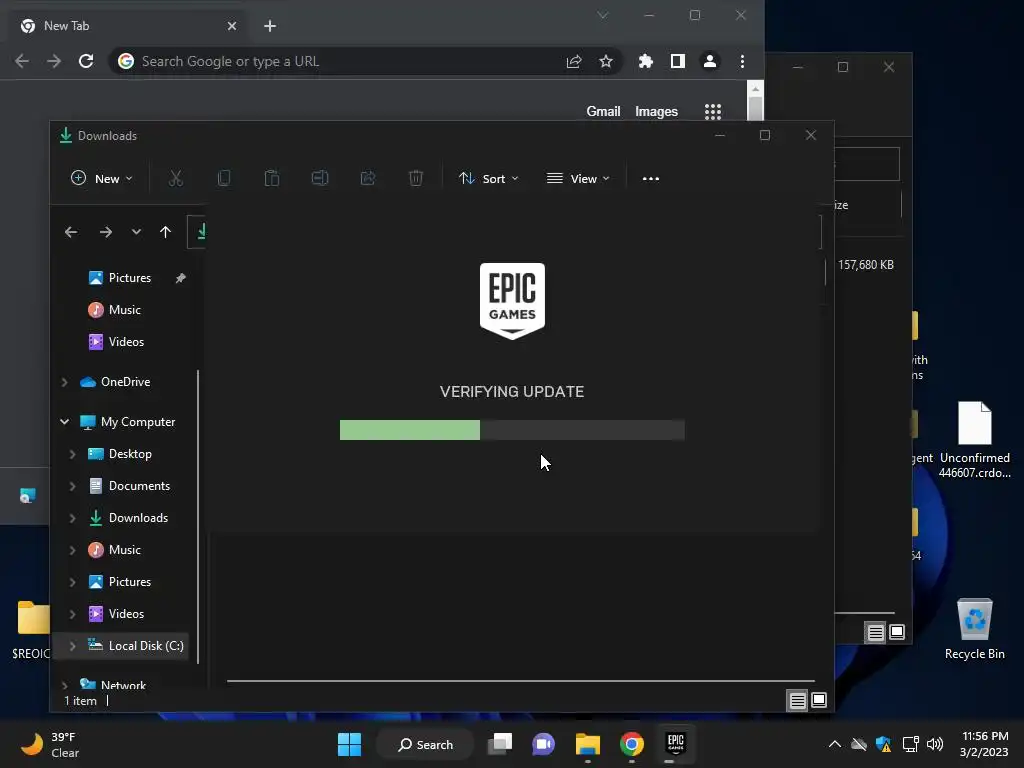This screenshot has width=1024, height=768.
Task: Collapse the My Computer tree node
Action: coord(65,422)
